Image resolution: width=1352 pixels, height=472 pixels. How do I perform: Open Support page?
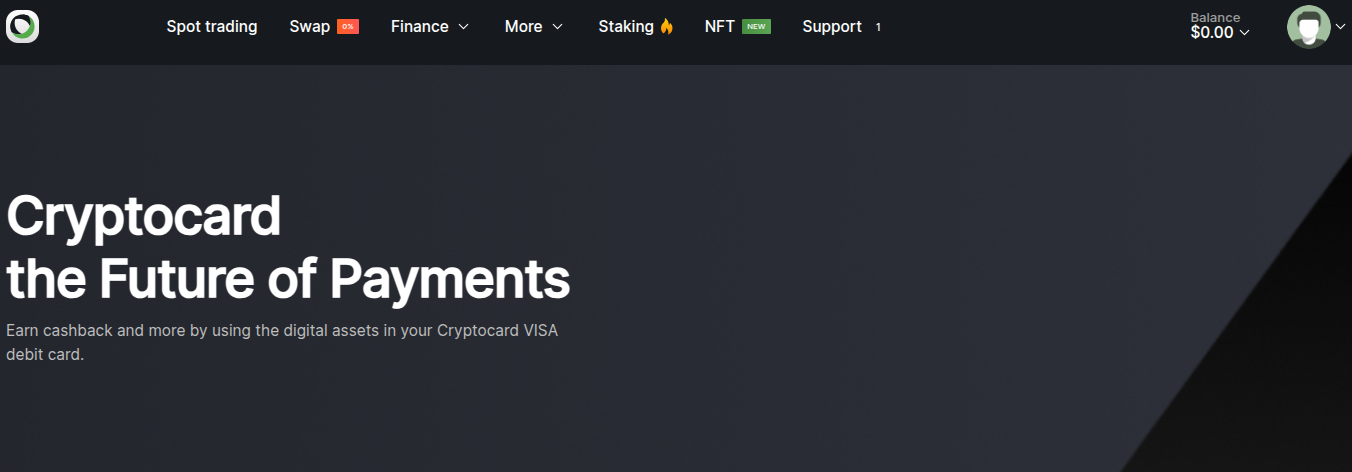pyautogui.click(x=832, y=27)
